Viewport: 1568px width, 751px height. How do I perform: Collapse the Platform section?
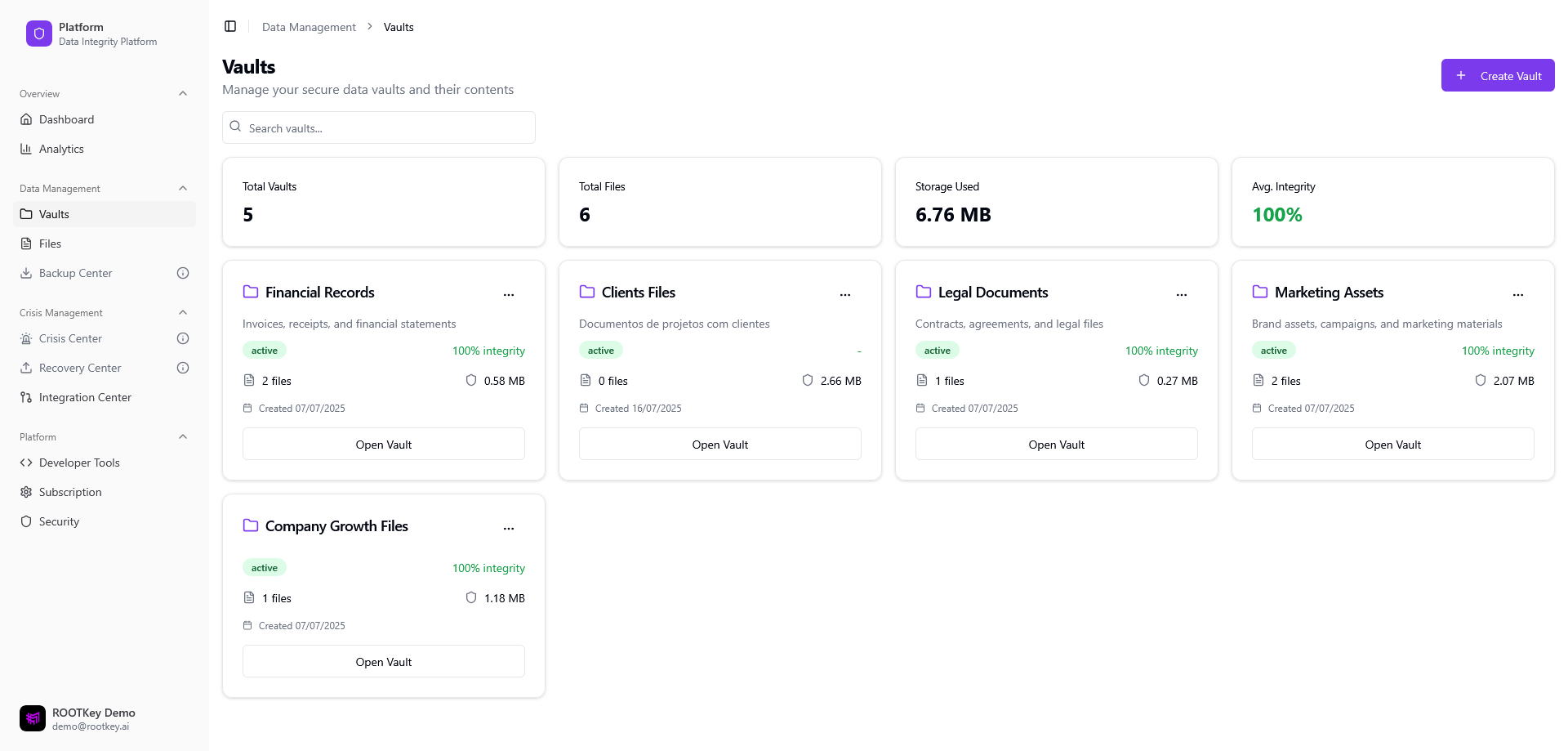pos(183,436)
